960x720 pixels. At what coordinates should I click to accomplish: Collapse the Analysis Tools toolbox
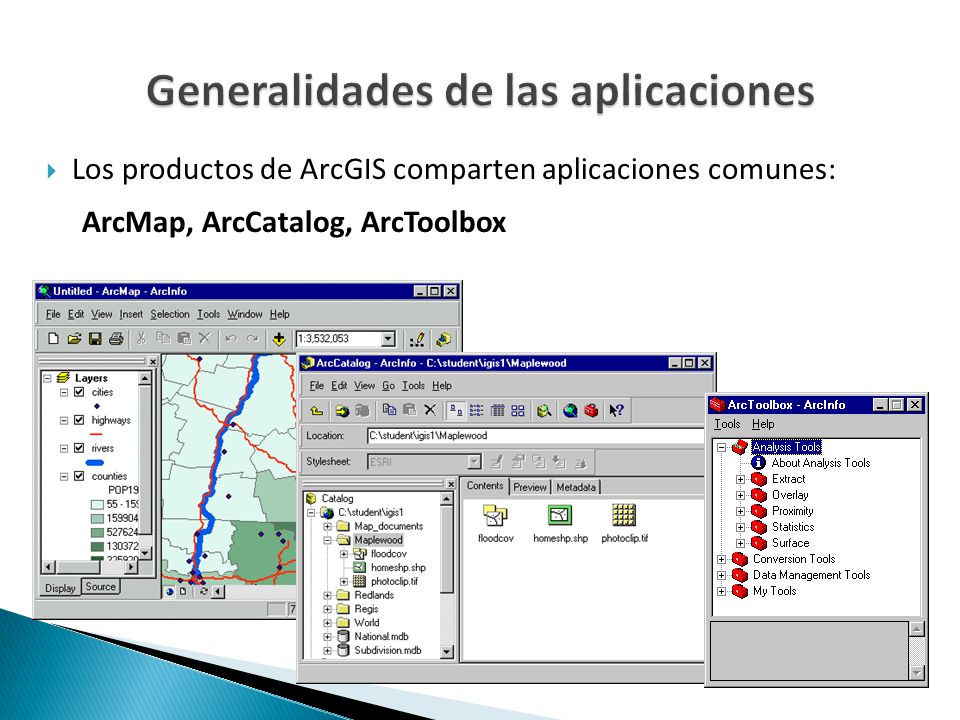(722, 448)
